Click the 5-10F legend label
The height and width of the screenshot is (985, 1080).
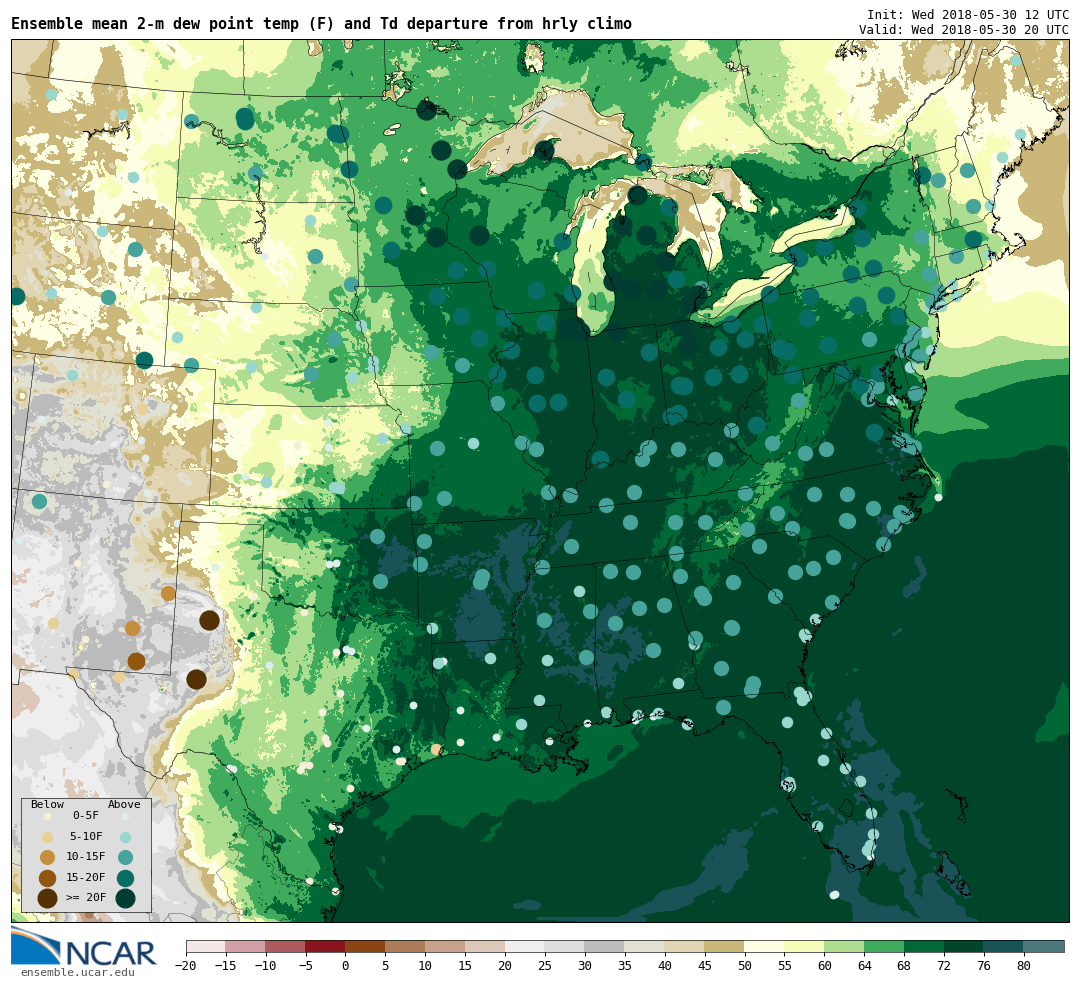[x=86, y=836]
